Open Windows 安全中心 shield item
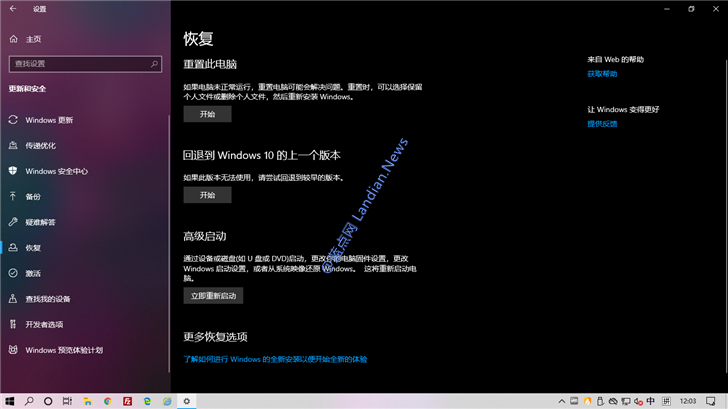This screenshot has height=409, width=728. tap(56, 171)
